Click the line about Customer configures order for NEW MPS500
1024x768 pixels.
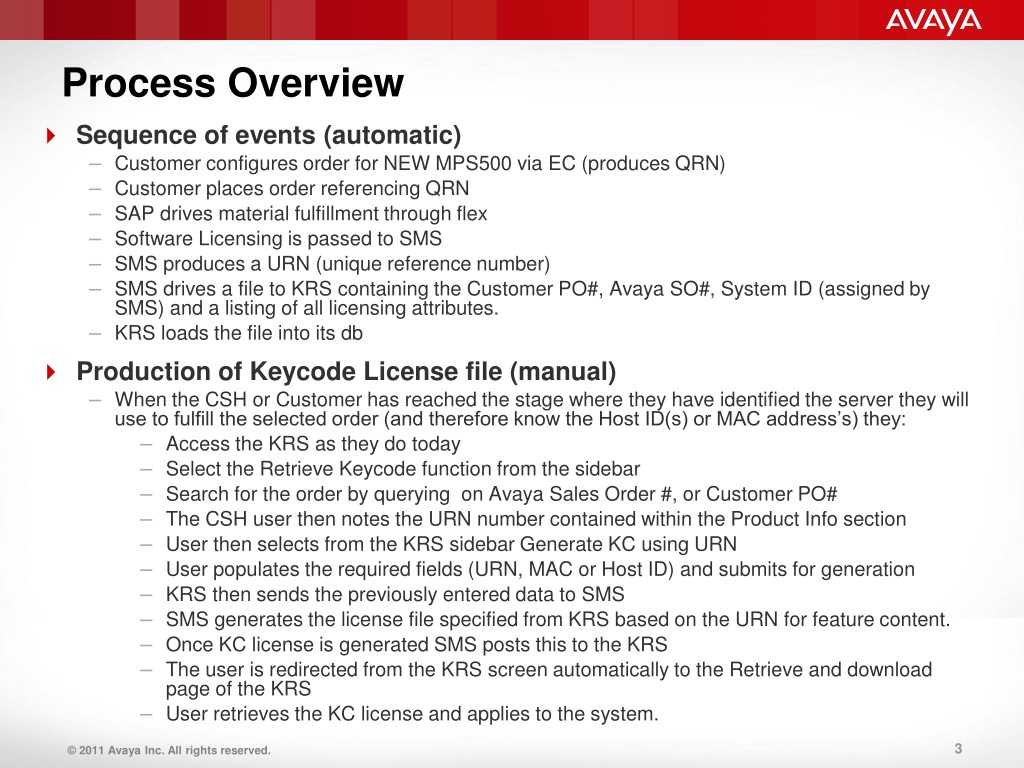pos(420,163)
